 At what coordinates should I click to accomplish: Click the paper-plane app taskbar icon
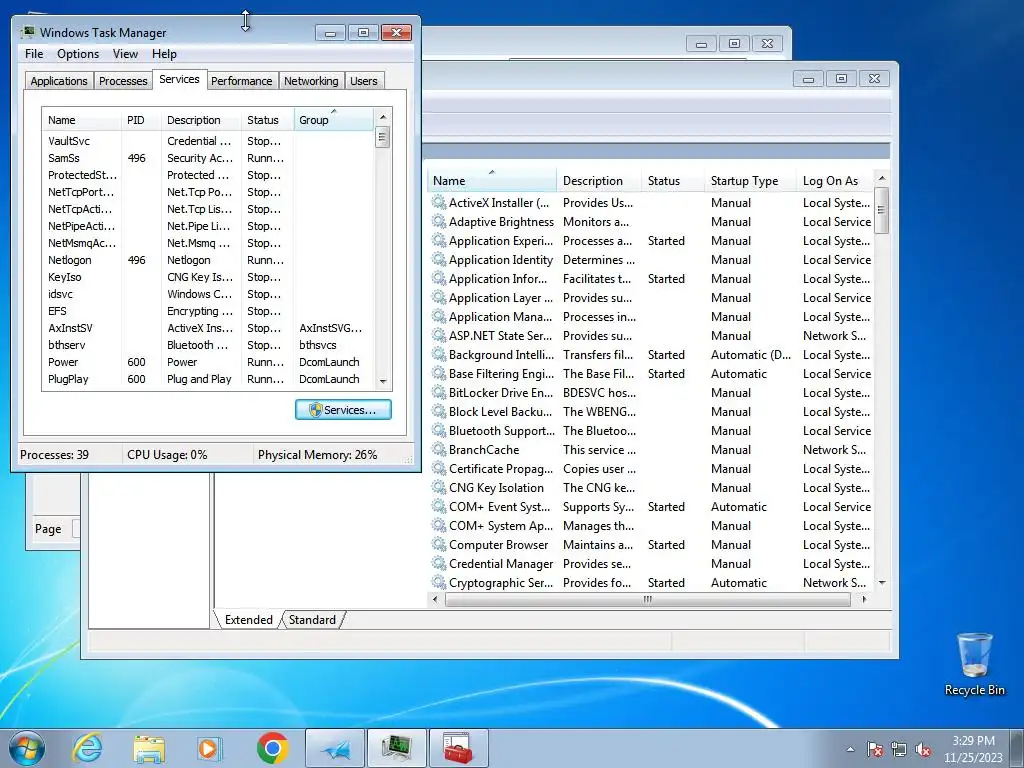point(335,748)
